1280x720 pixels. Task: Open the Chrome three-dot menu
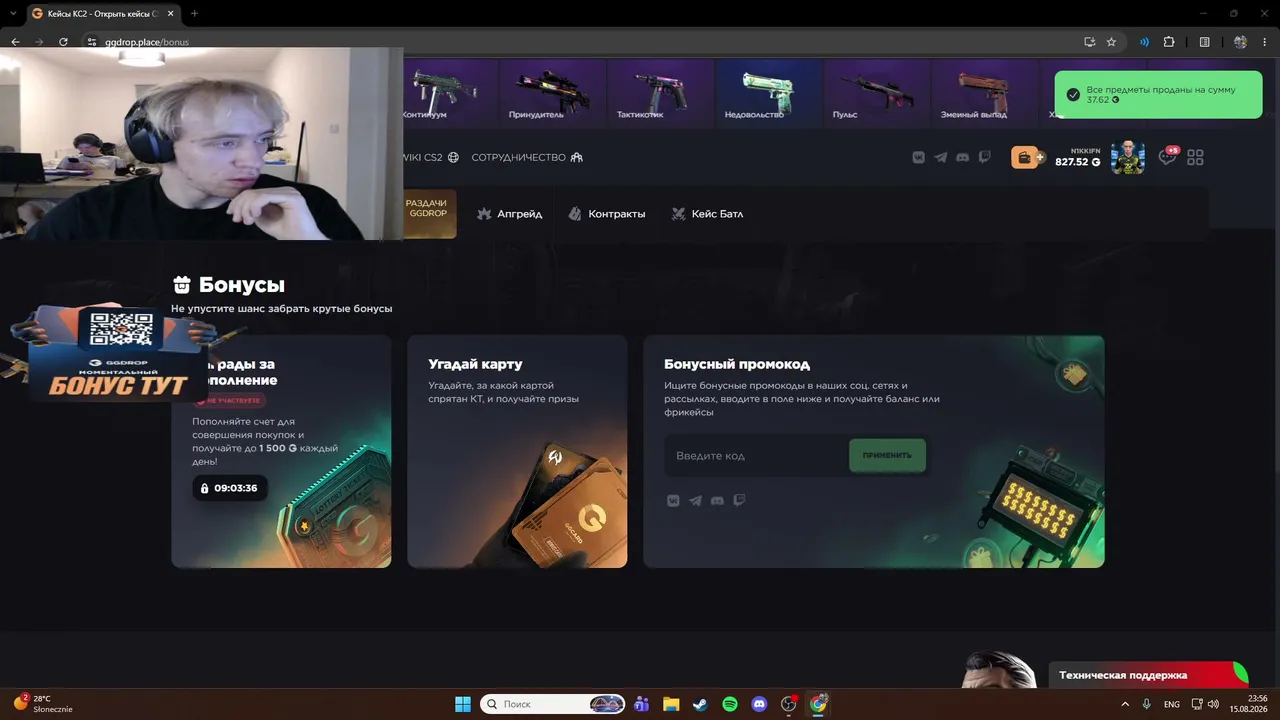point(1266,42)
